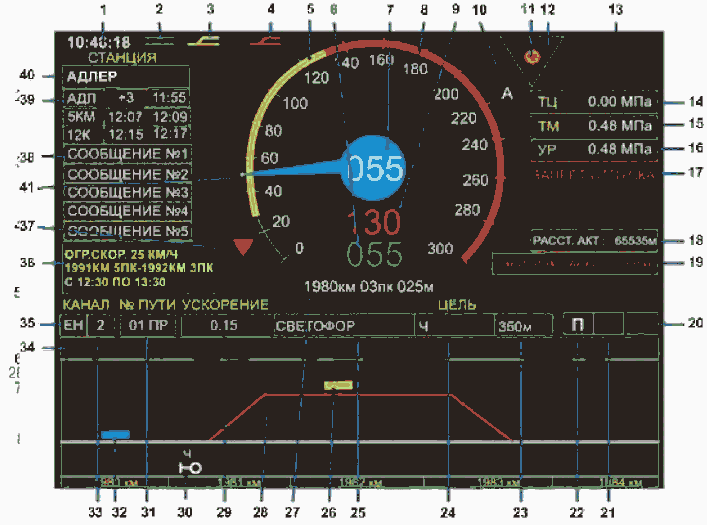The image size is (707, 525).
Task: Click the ТМ 0.48 МПа pressure field
Action: click(594, 126)
